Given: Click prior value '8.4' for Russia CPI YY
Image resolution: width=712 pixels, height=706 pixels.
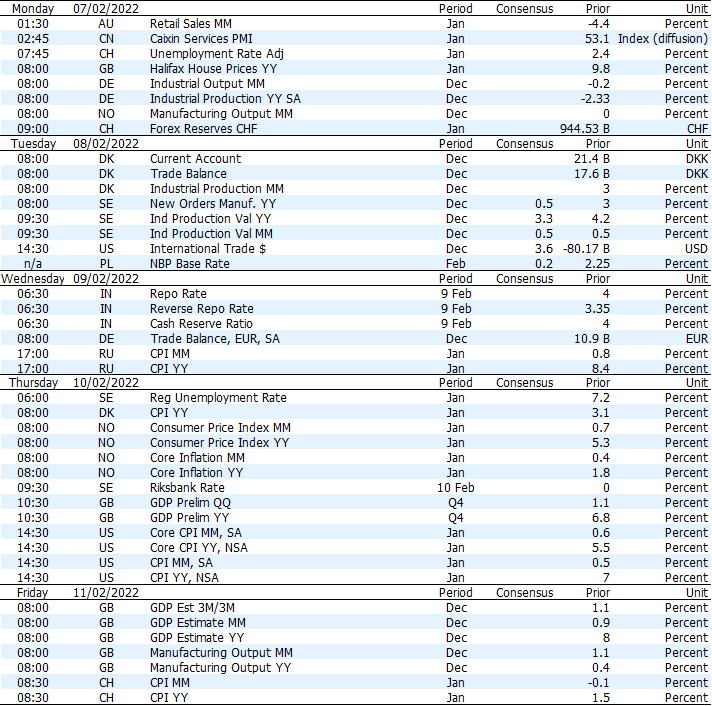Looking at the screenshot, I should tap(600, 368).
